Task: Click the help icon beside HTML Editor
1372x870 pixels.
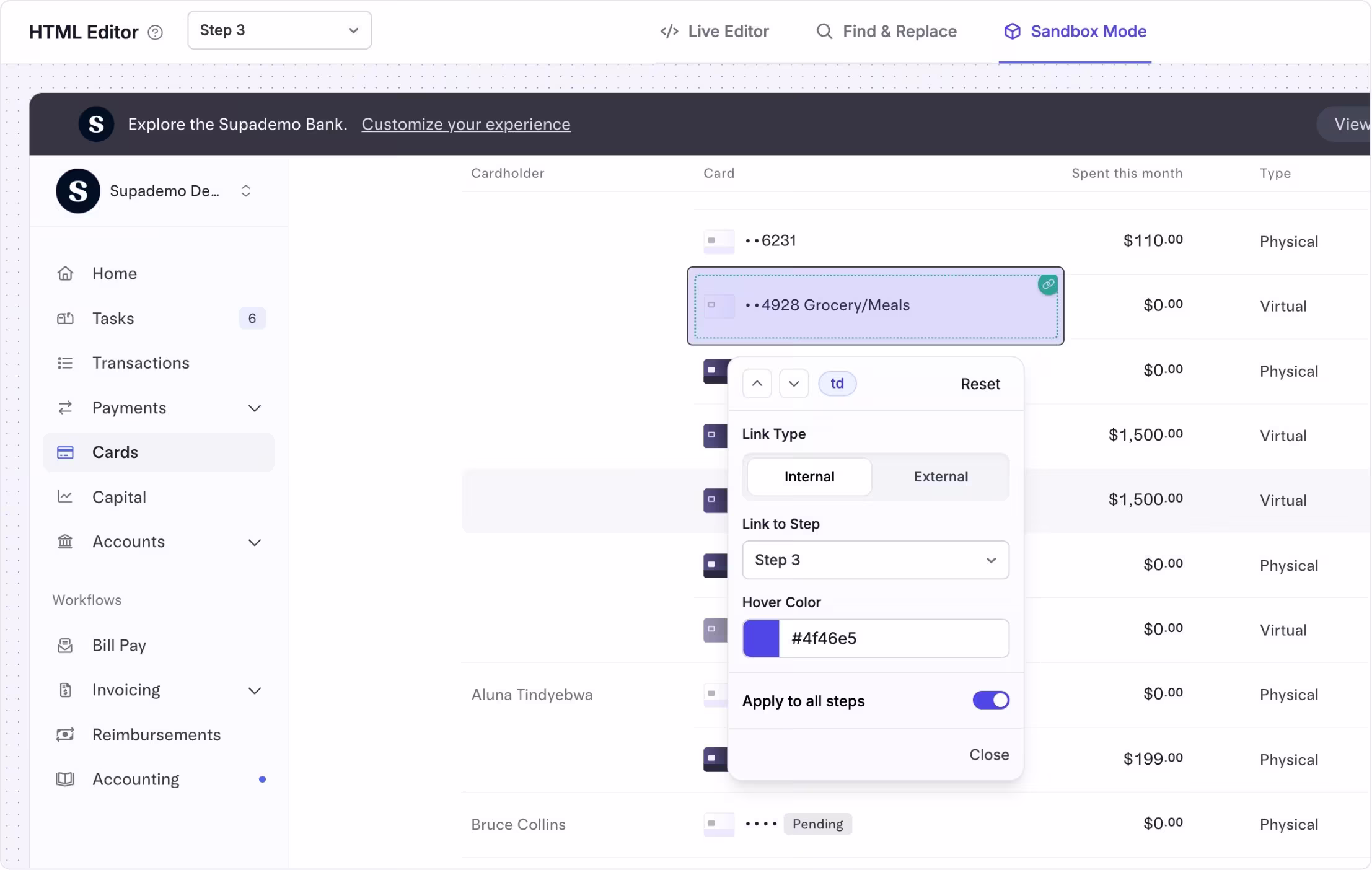Action: tap(156, 32)
